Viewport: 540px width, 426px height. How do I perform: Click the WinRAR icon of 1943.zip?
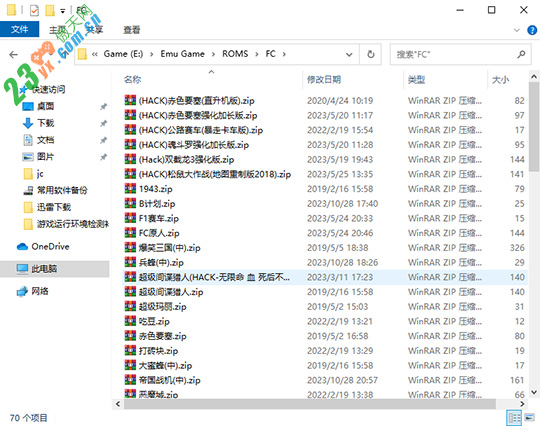point(130,189)
